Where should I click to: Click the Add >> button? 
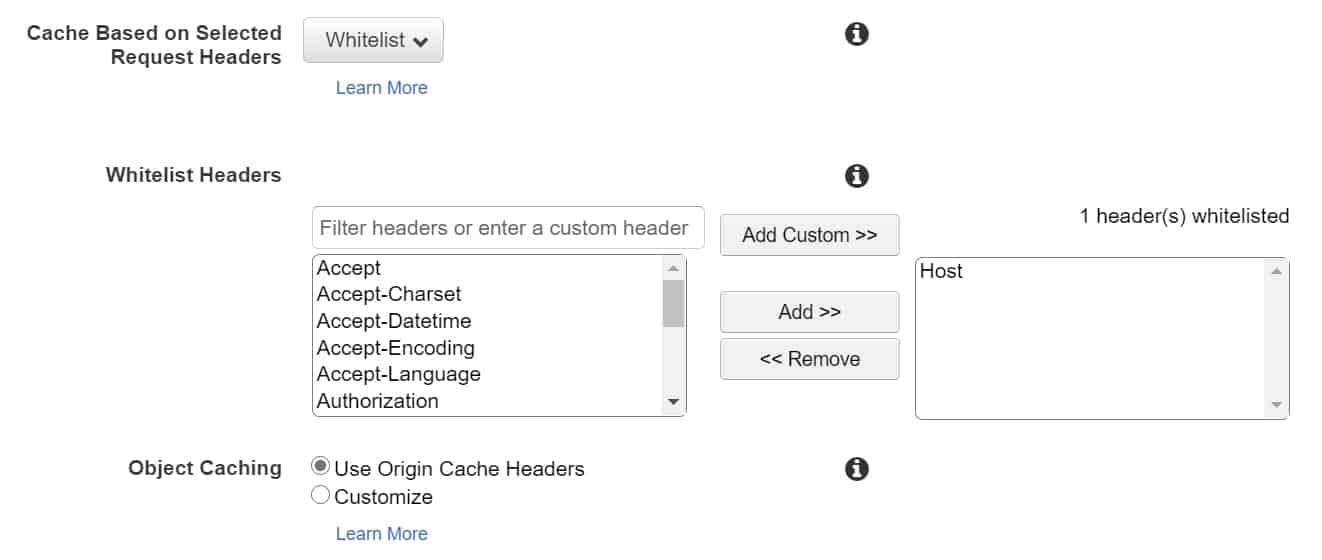click(809, 312)
